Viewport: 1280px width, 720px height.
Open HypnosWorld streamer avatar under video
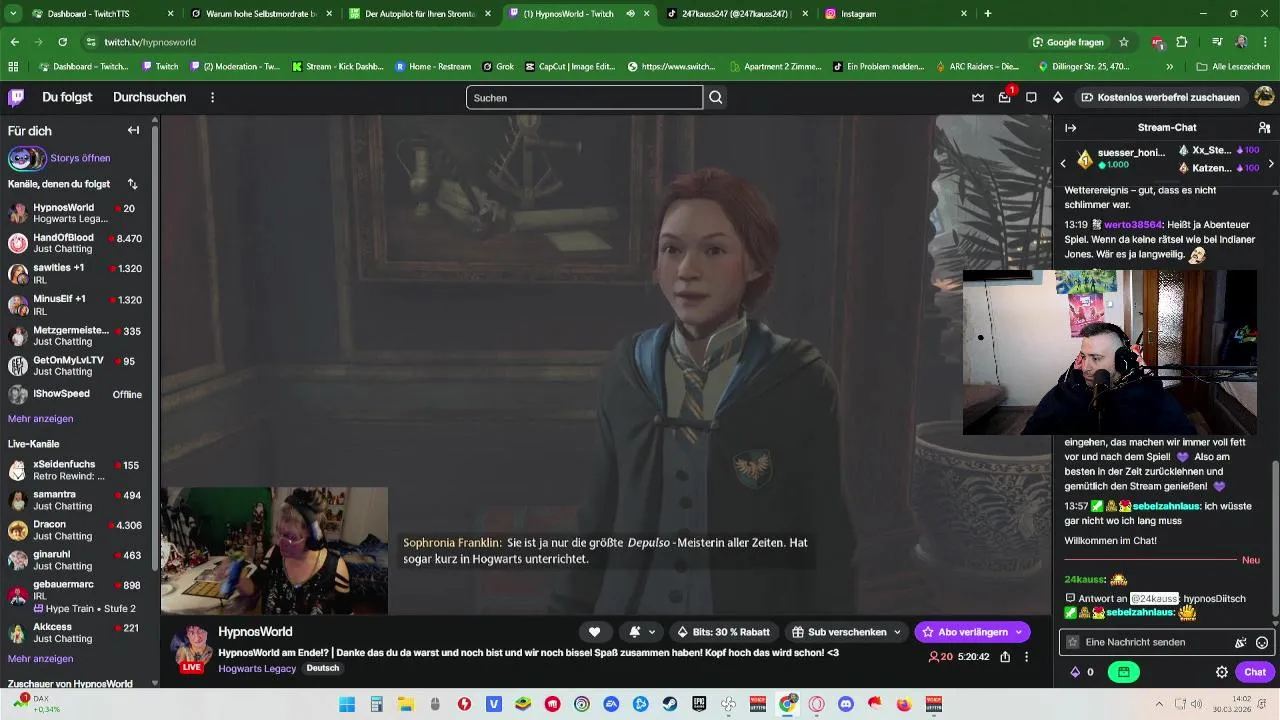192,647
